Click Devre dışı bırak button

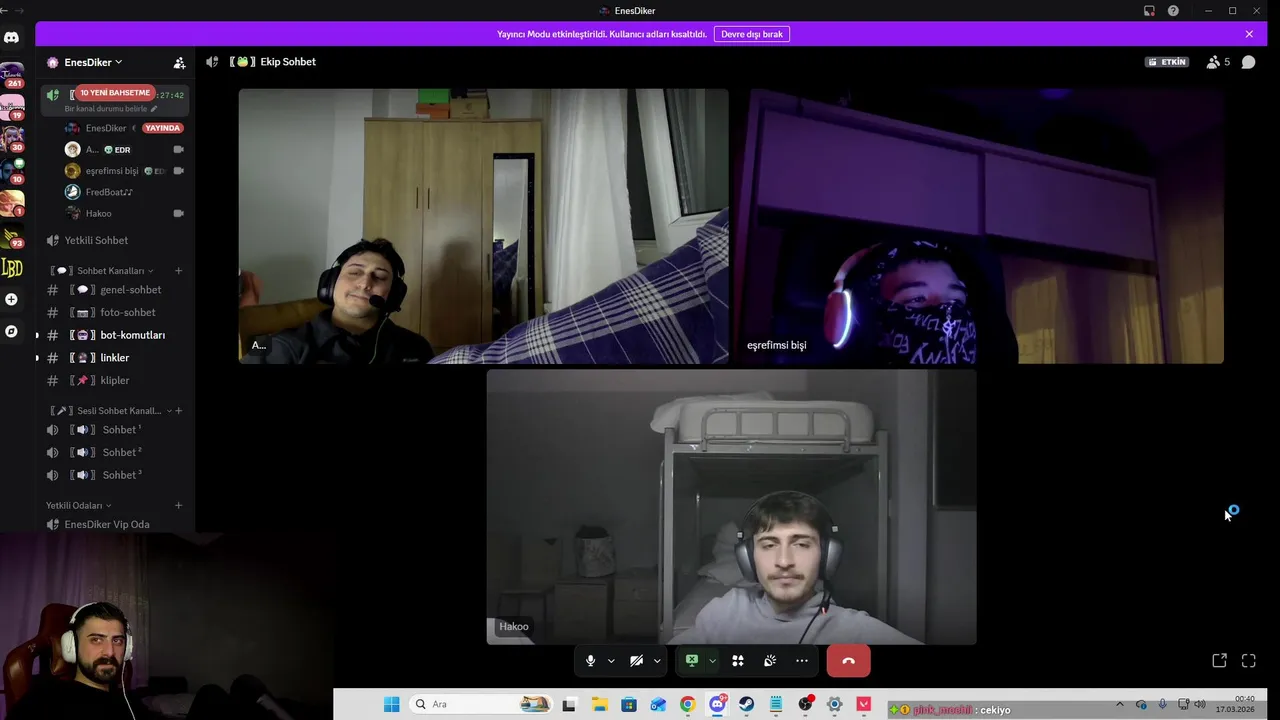[x=752, y=34]
